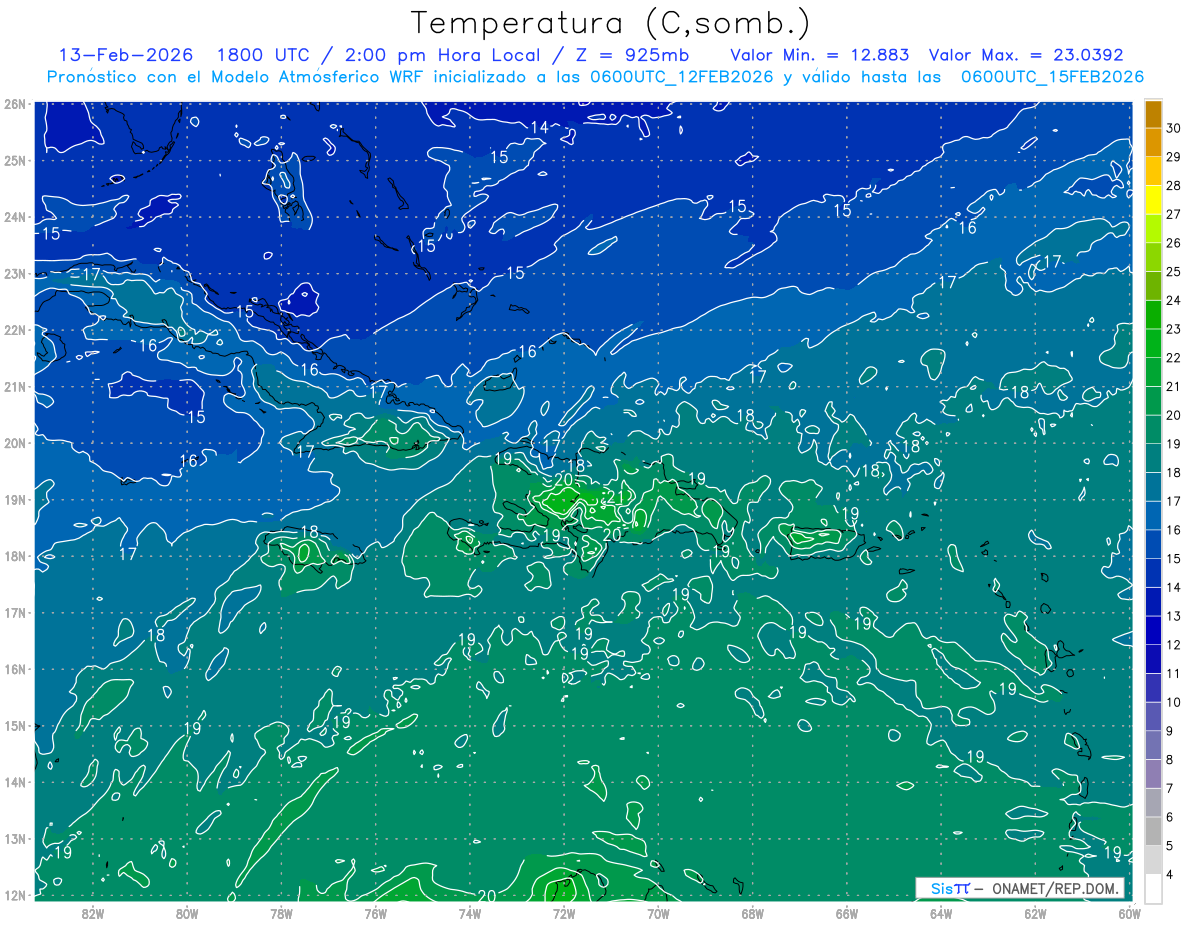Image resolution: width=1200 pixels, height=927 pixels.
Task: Click the '20N' latitude axis label
Action: pos(14,443)
